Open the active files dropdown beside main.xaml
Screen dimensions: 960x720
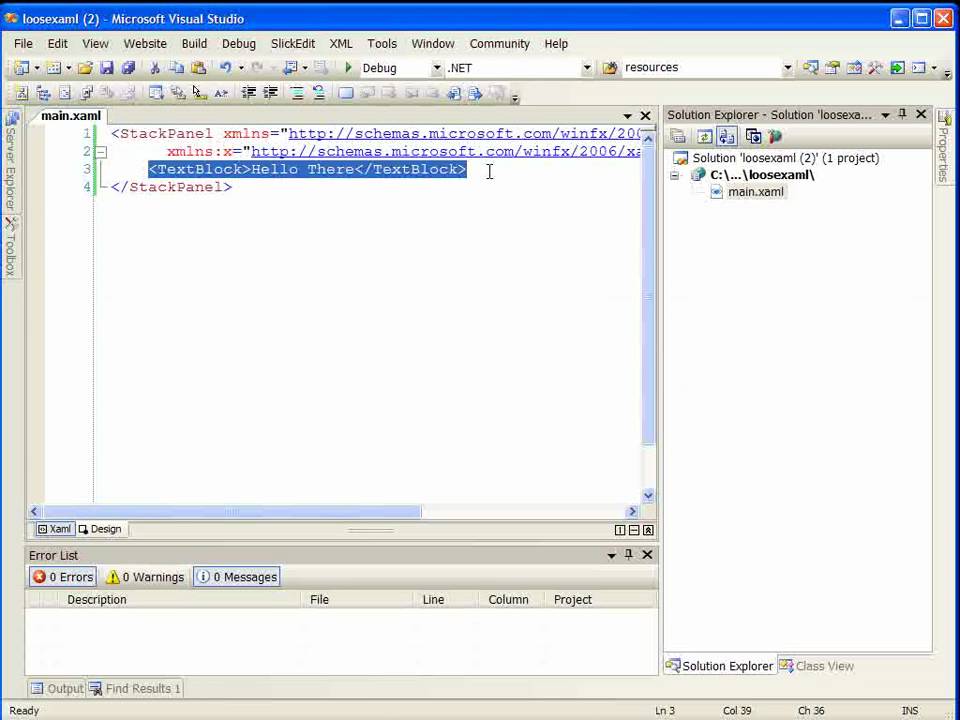click(x=627, y=116)
